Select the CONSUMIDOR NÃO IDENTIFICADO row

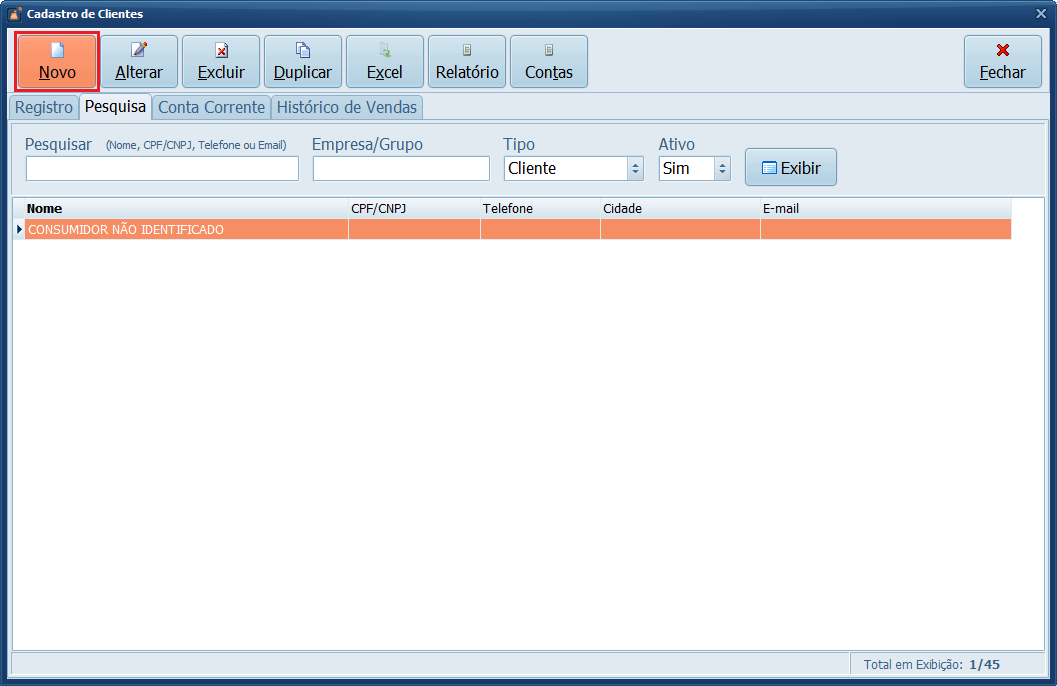[x=186, y=230]
